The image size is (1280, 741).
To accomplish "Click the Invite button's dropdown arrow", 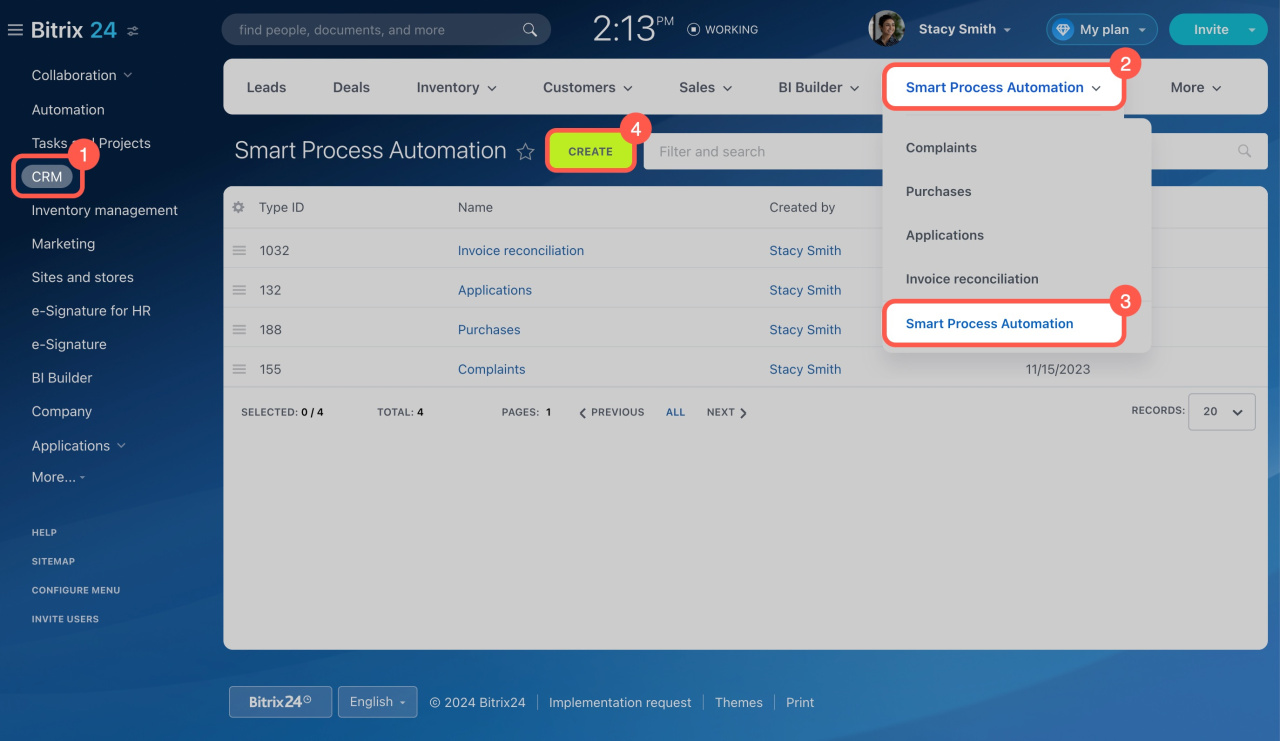I will click(x=1252, y=30).
